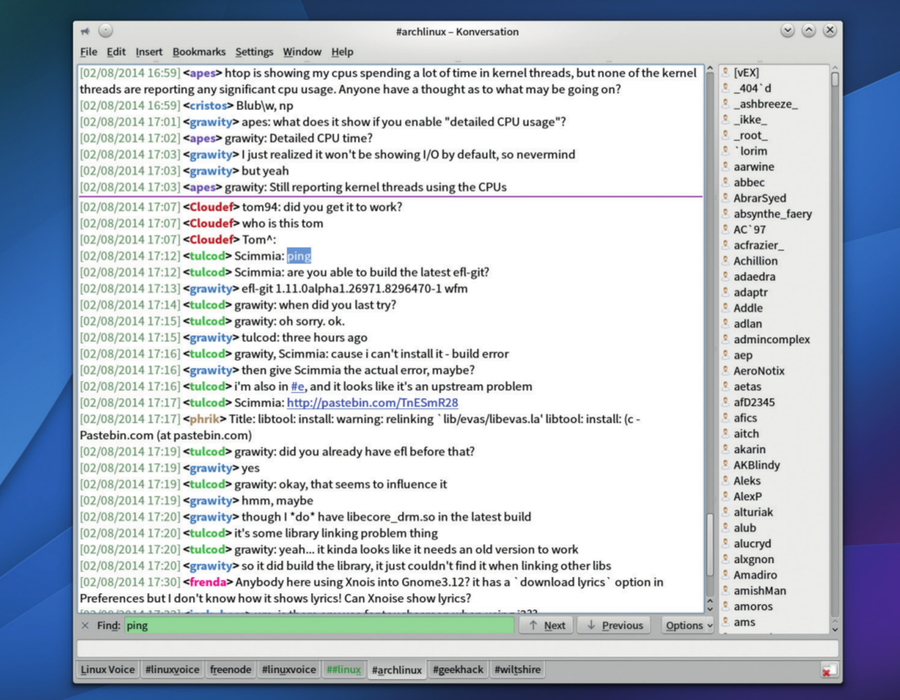Select AlexP in the nickname list

coord(748,496)
